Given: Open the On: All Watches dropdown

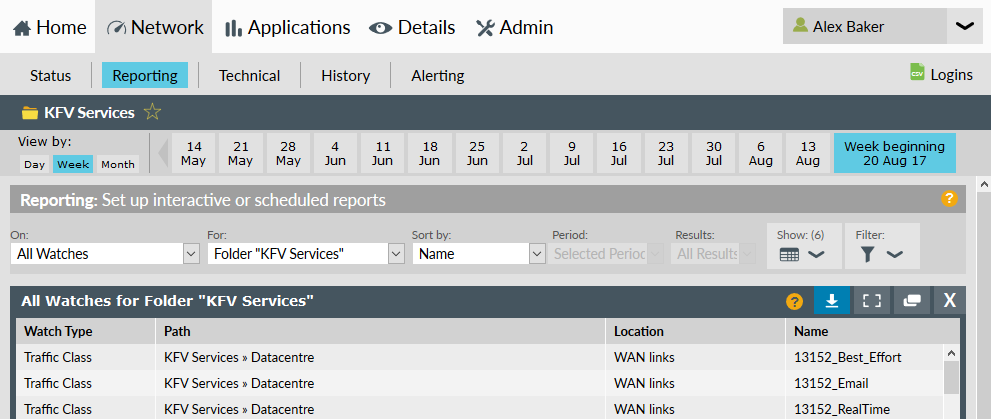Looking at the screenshot, I should (104, 254).
